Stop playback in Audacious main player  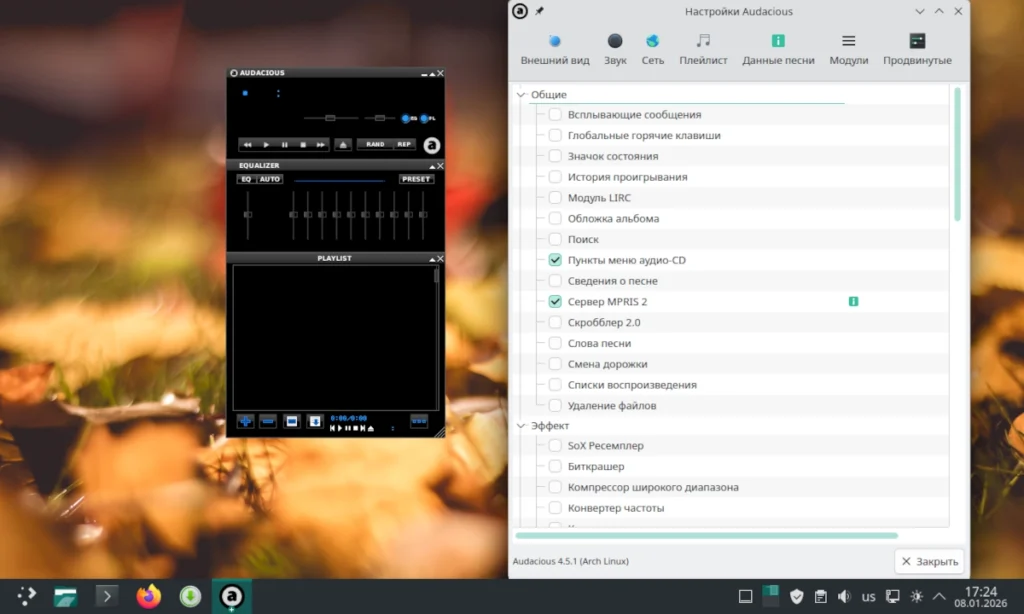(x=303, y=144)
